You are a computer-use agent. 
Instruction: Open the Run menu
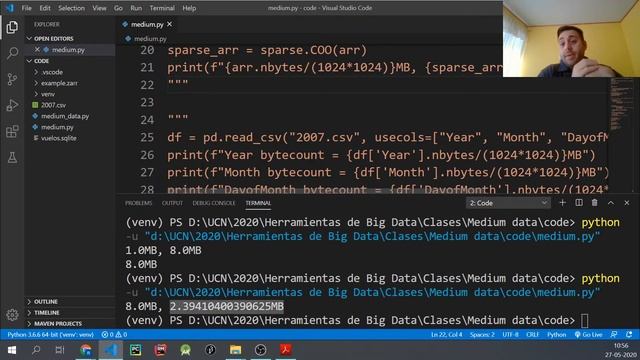136,8
